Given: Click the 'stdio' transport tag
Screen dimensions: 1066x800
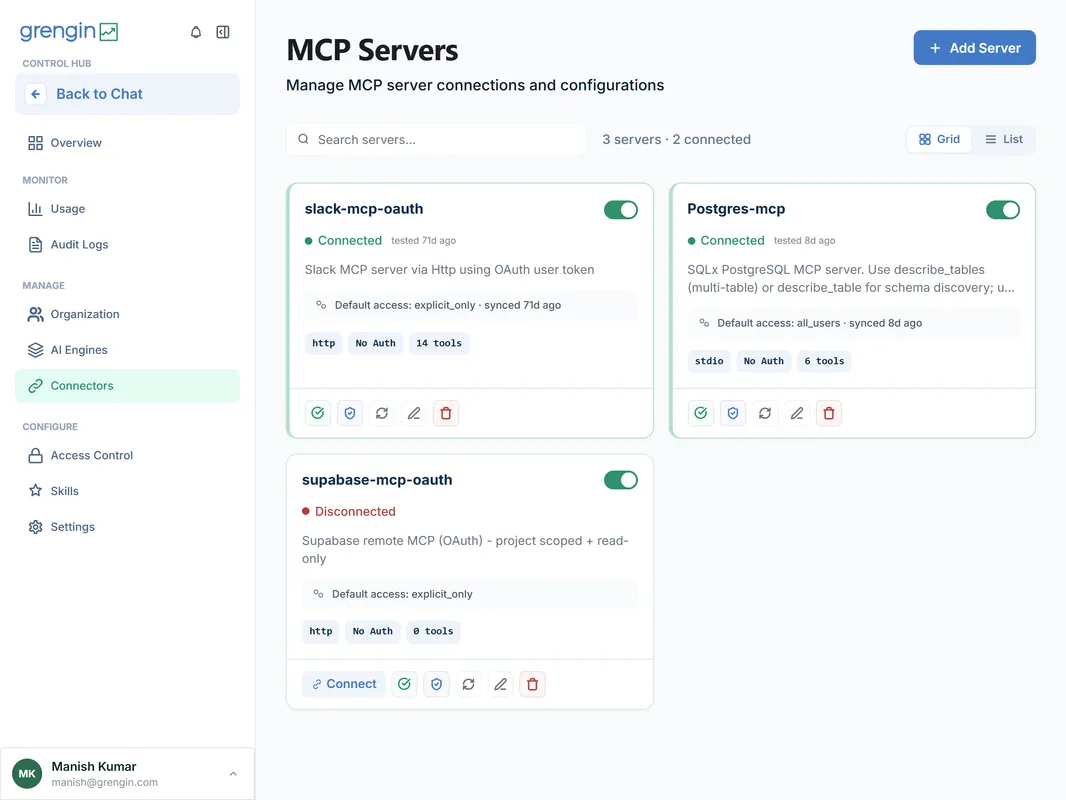Looking at the screenshot, I should (x=709, y=361).
